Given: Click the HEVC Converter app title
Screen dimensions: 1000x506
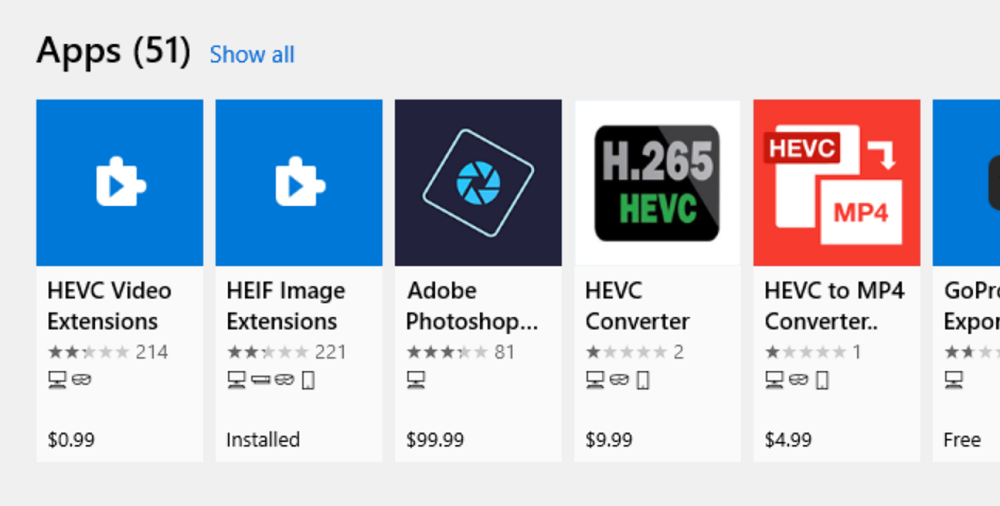Looking at the screenshot, I should coord(637,306).
